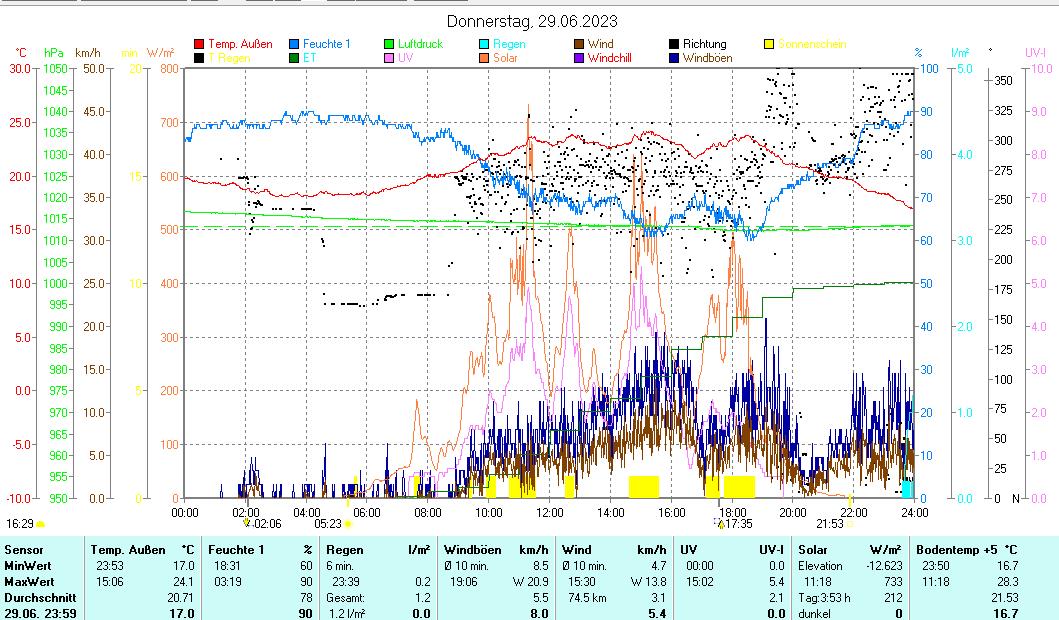This screenshot has height=620, width=1059.
Task: Click the chart title Donnerstag, 29.06.2023
Action: tap(531, 21)
